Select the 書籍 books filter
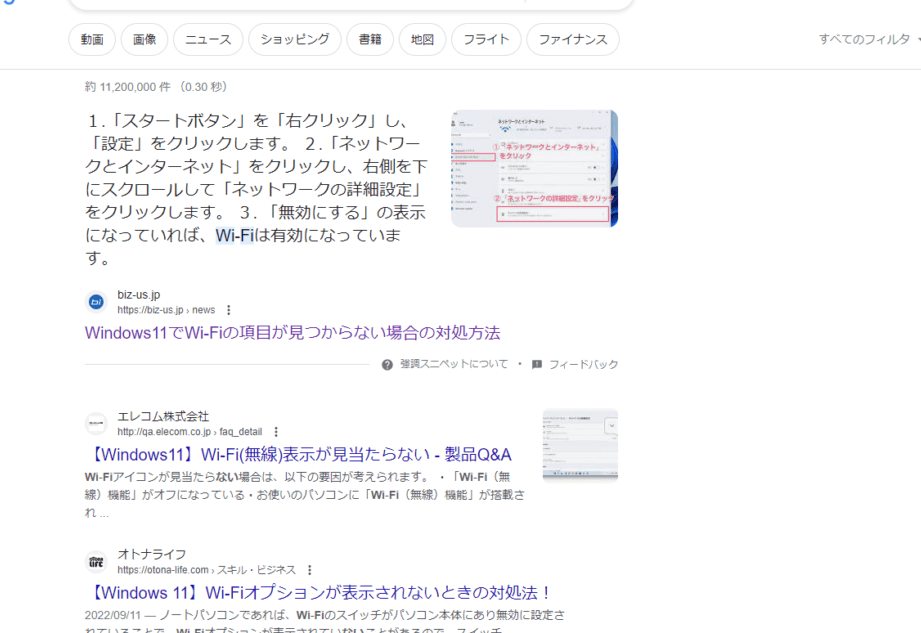 pos(370,39)
